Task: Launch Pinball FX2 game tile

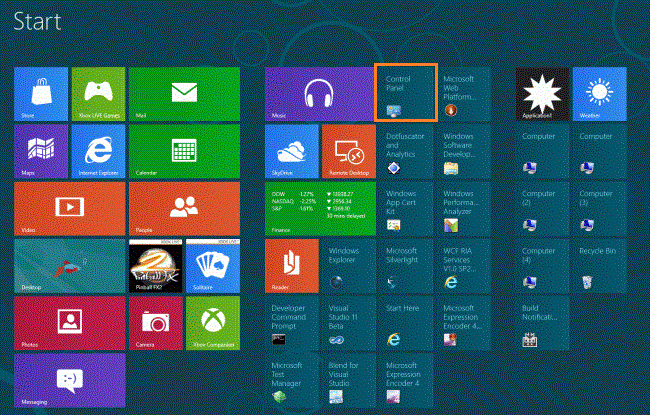Action: pyautogui.click(x=156, y=266)
